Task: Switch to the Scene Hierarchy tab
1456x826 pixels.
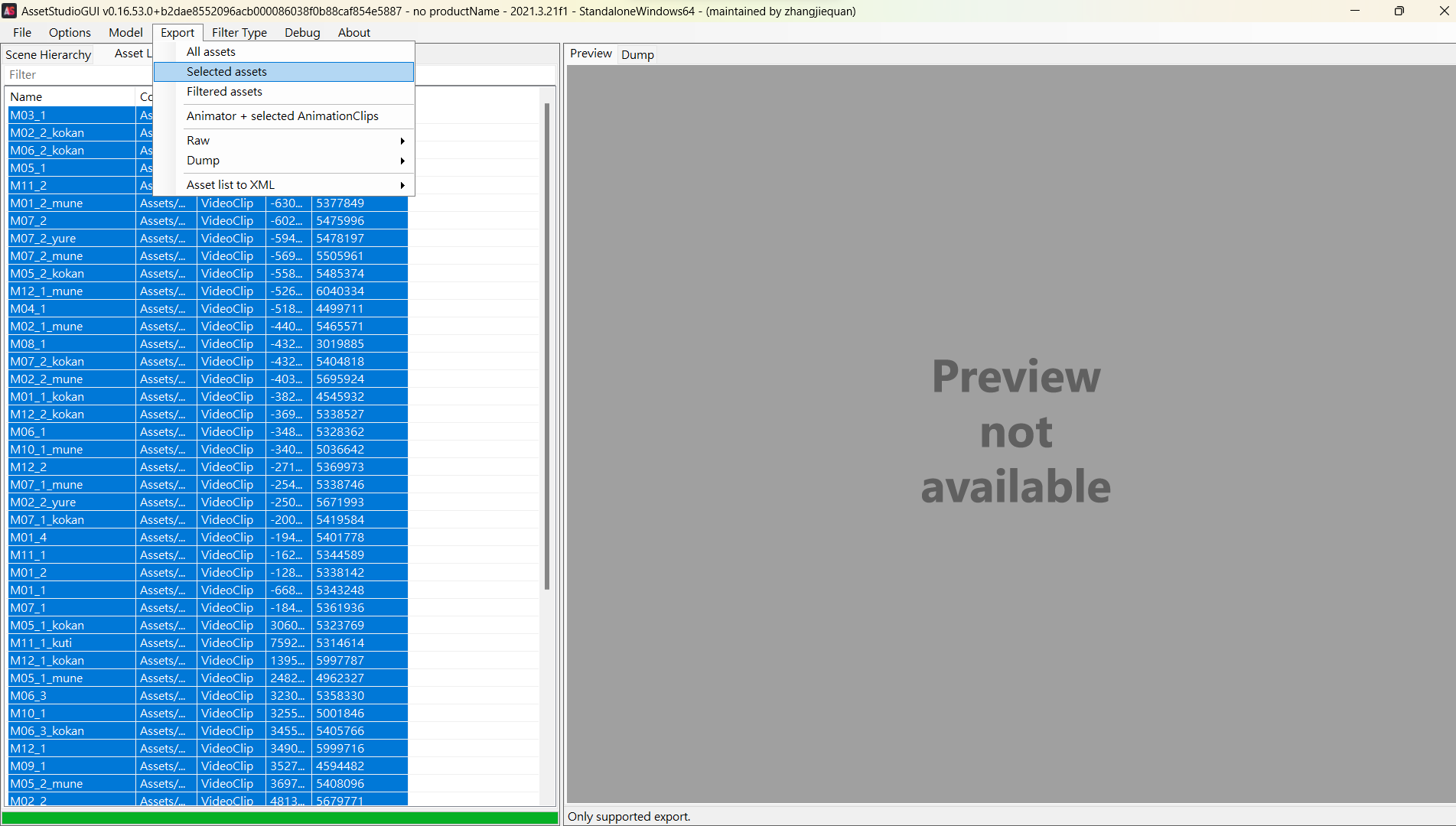Action: [48, 54]
